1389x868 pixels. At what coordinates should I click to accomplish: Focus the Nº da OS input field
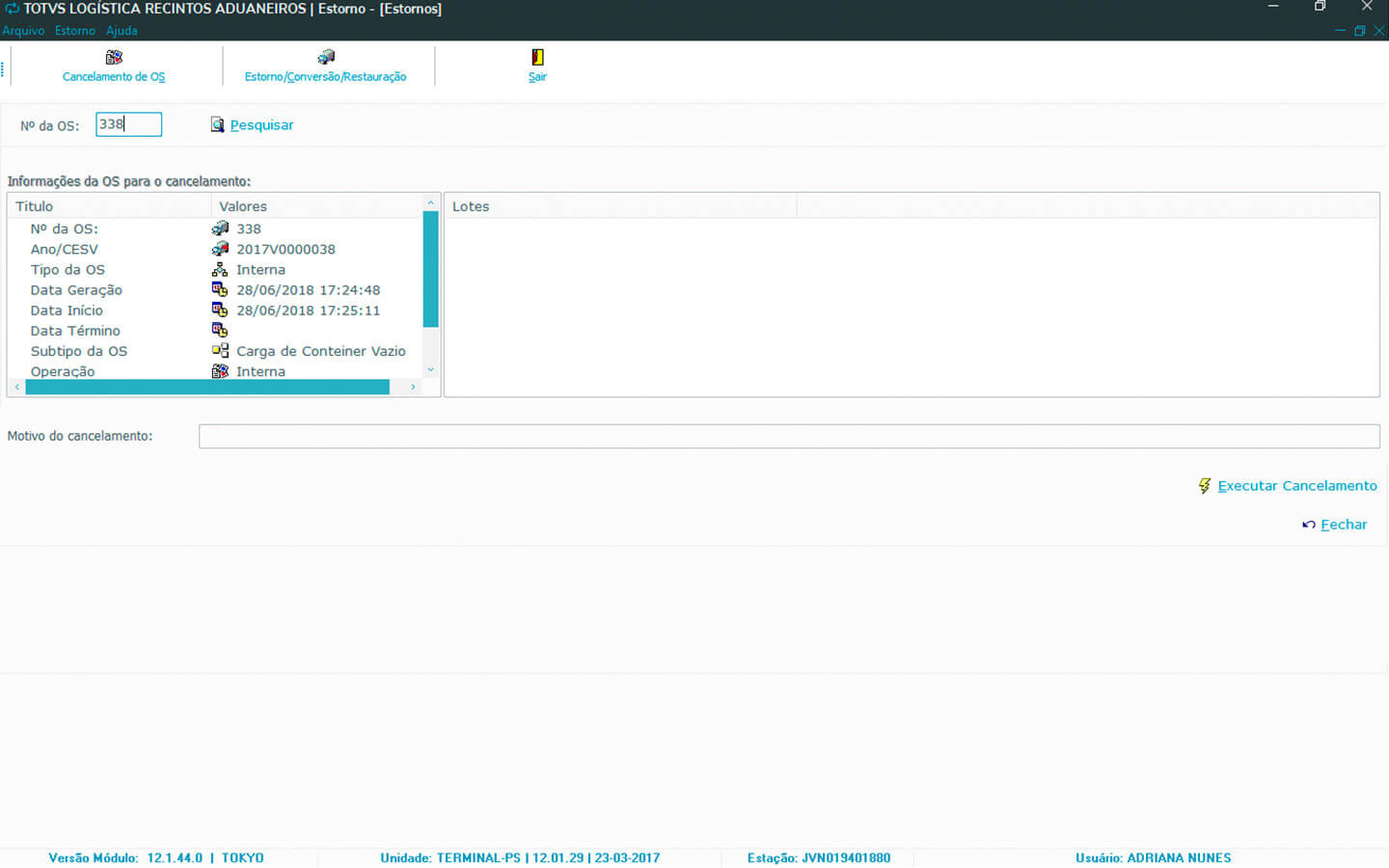(128, 124)
